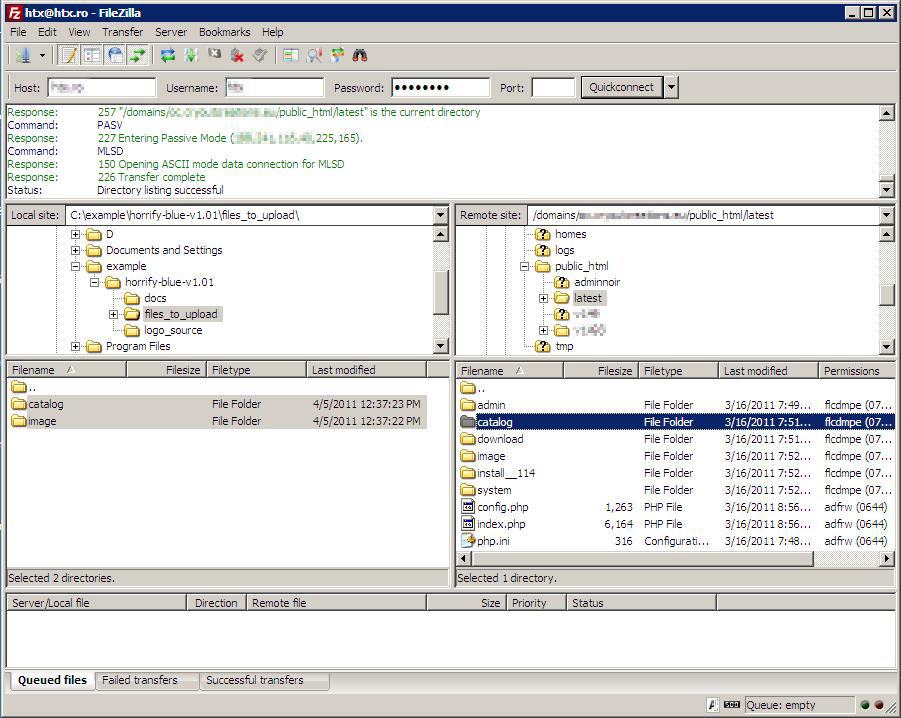Click admin folder icon in remote list

[x=468, y=405]
